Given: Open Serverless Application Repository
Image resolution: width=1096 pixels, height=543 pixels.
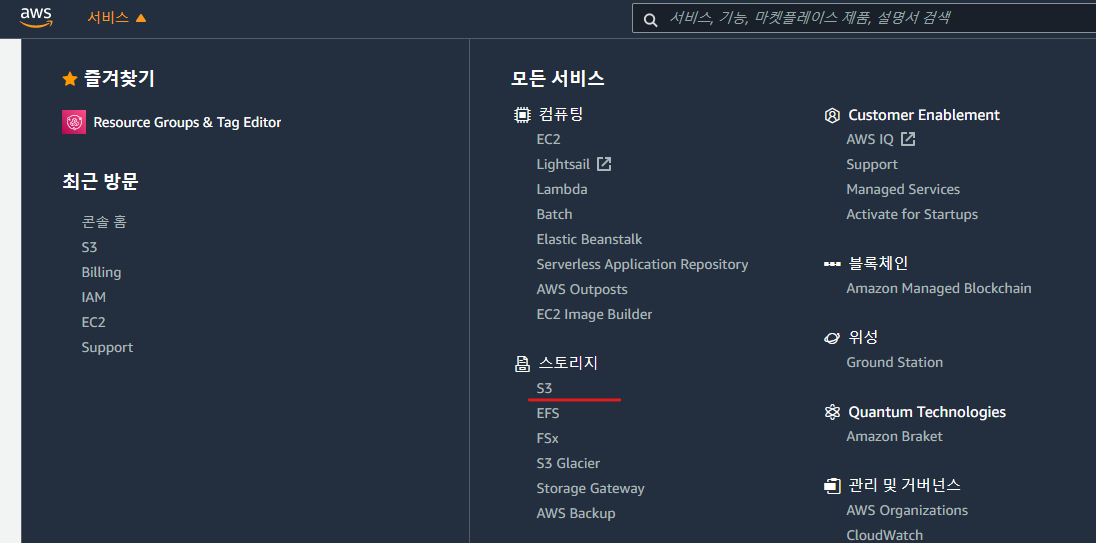Looking at the screenshot, I should pos(642,264).
